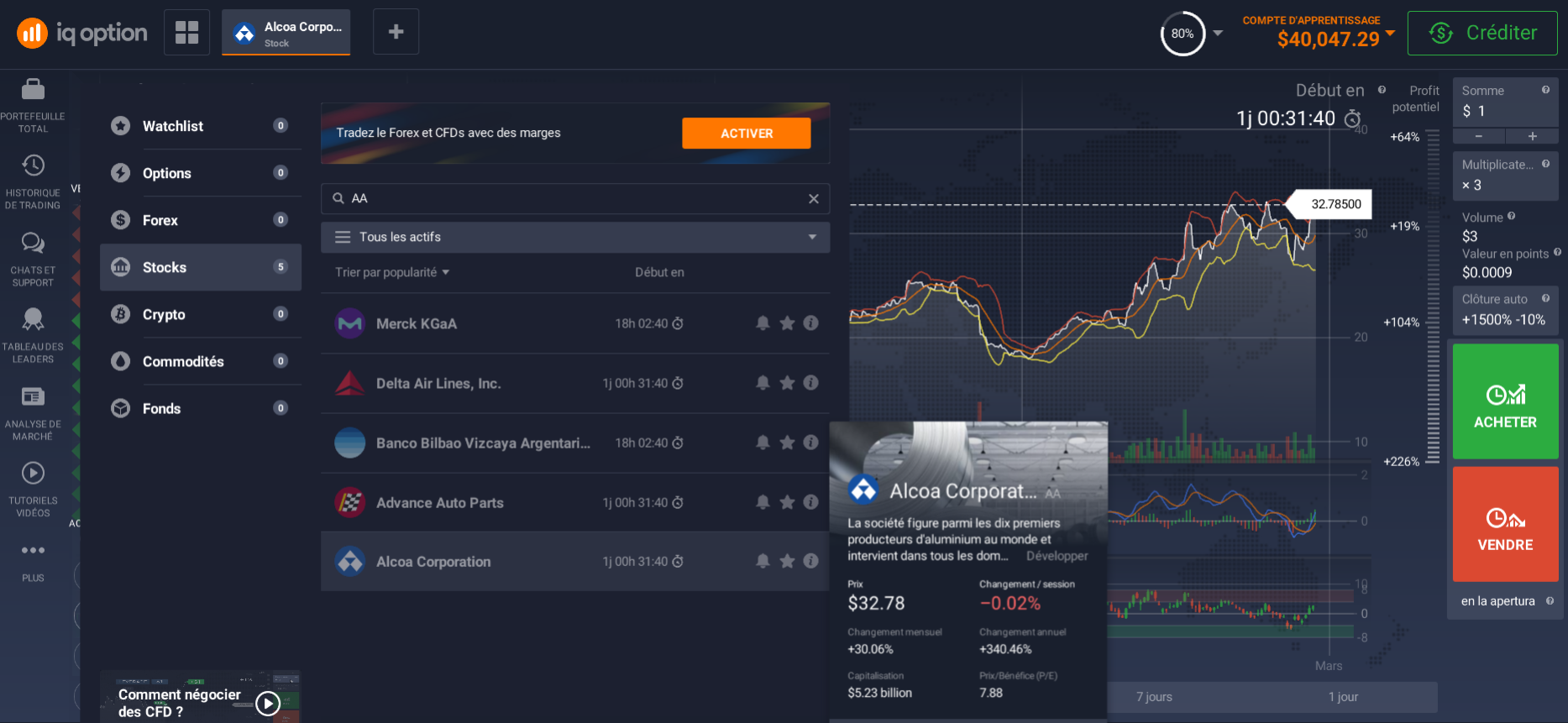1568x723 pixels.
Task: Click the green ACHETER button
Action: click(1505, 401)
